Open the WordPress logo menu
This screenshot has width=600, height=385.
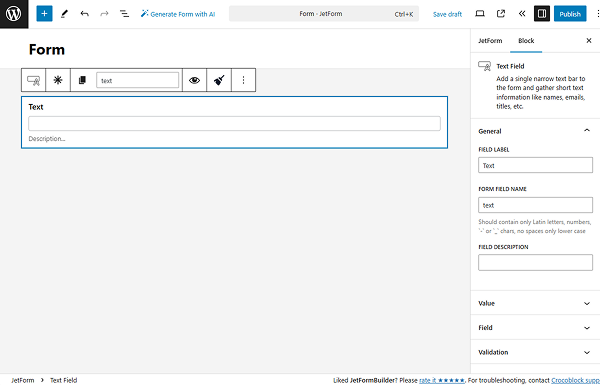coord(14,14)
